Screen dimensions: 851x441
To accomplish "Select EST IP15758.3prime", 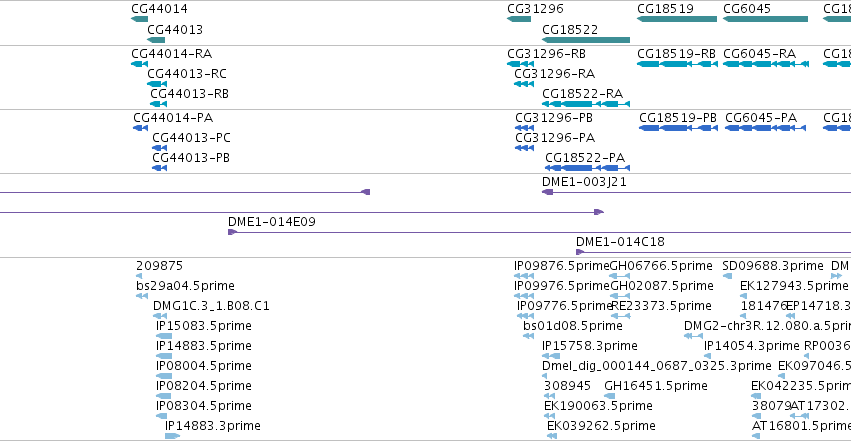I will (x=551, y=356).
